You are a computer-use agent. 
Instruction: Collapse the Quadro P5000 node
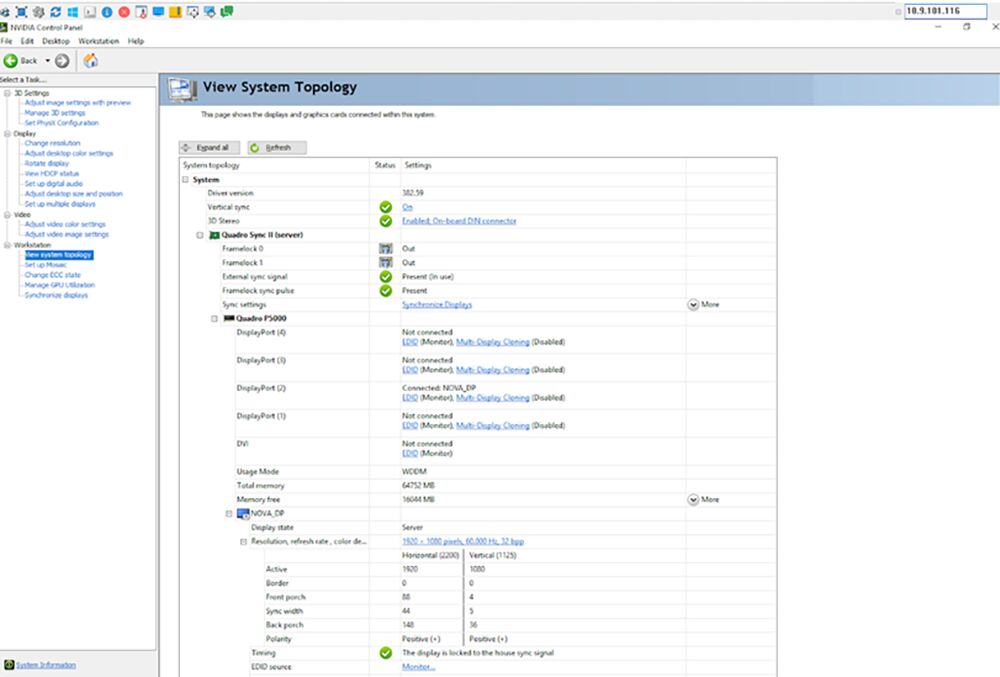pos(215,319)
